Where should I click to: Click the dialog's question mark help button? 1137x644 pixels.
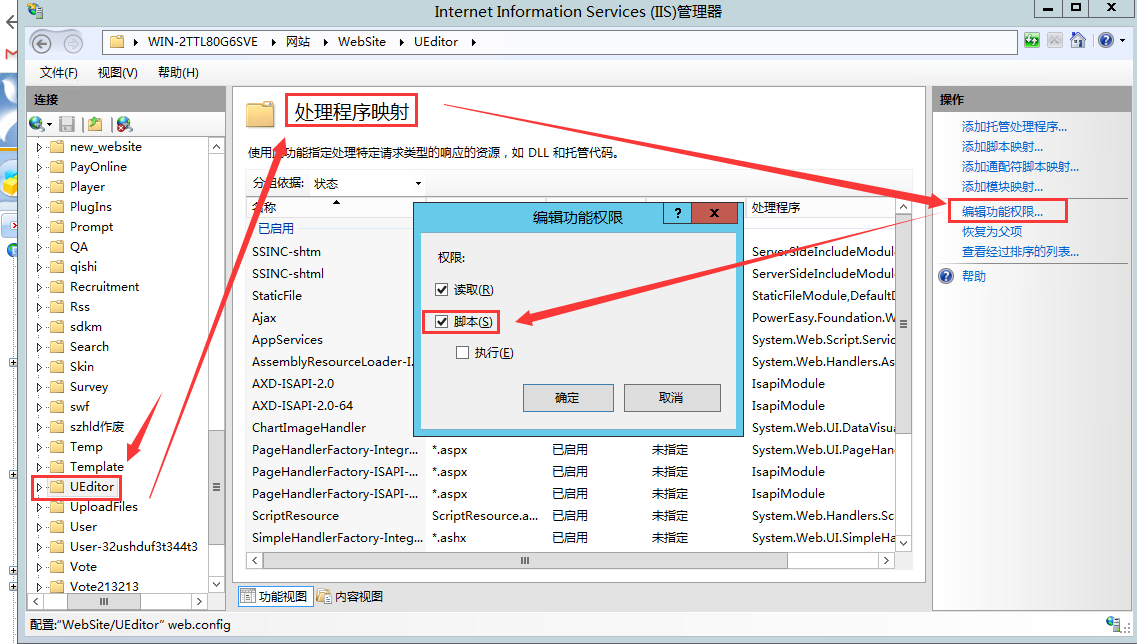click(677, 215)
